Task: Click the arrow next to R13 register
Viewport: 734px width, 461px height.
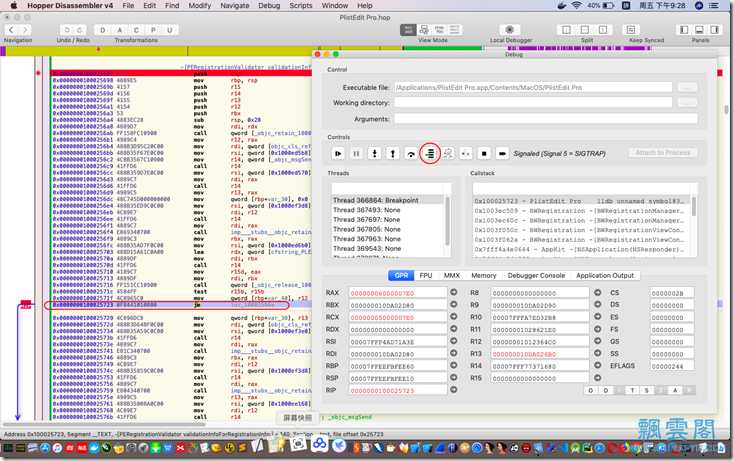Action: 598,353
